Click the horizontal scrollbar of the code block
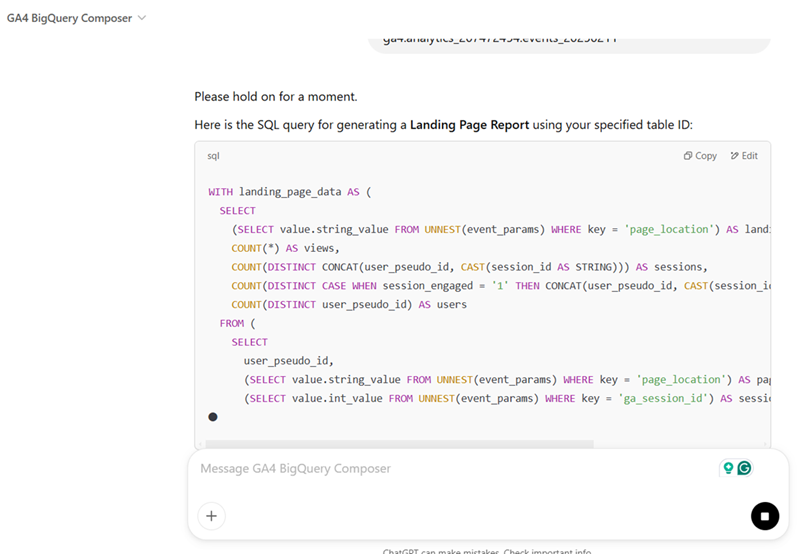The width and height of the screenshot is (800, 554). (399, 444)
